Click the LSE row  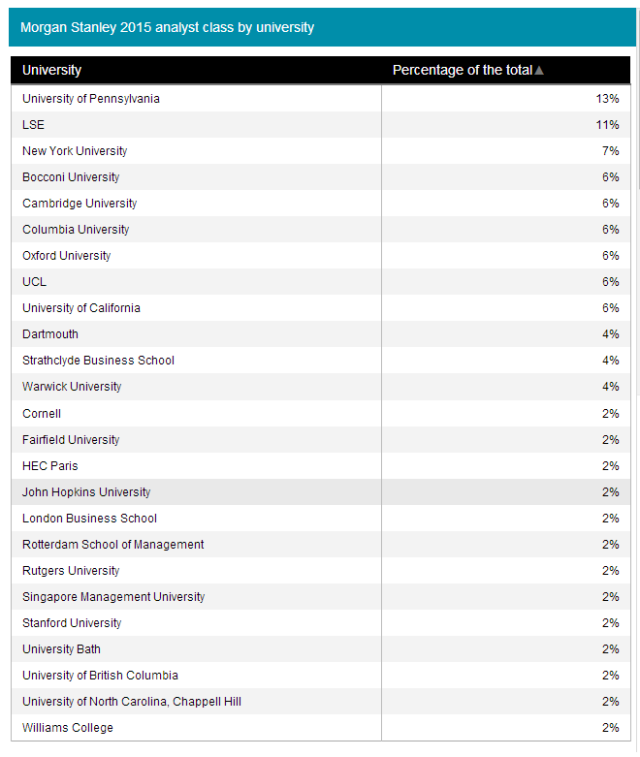[x=34, y=125]
